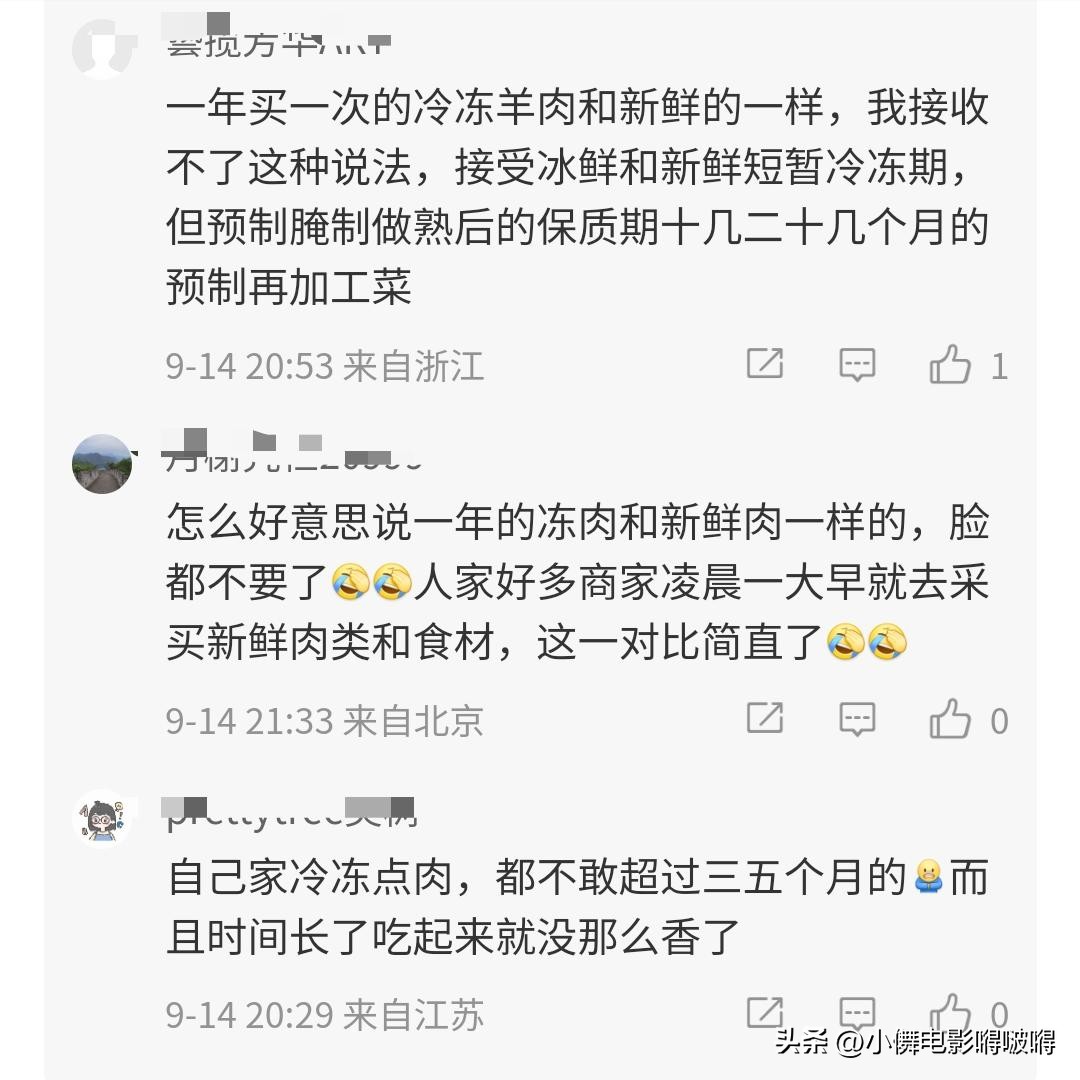Share the Jiangsu comment via share icon

765,1012
